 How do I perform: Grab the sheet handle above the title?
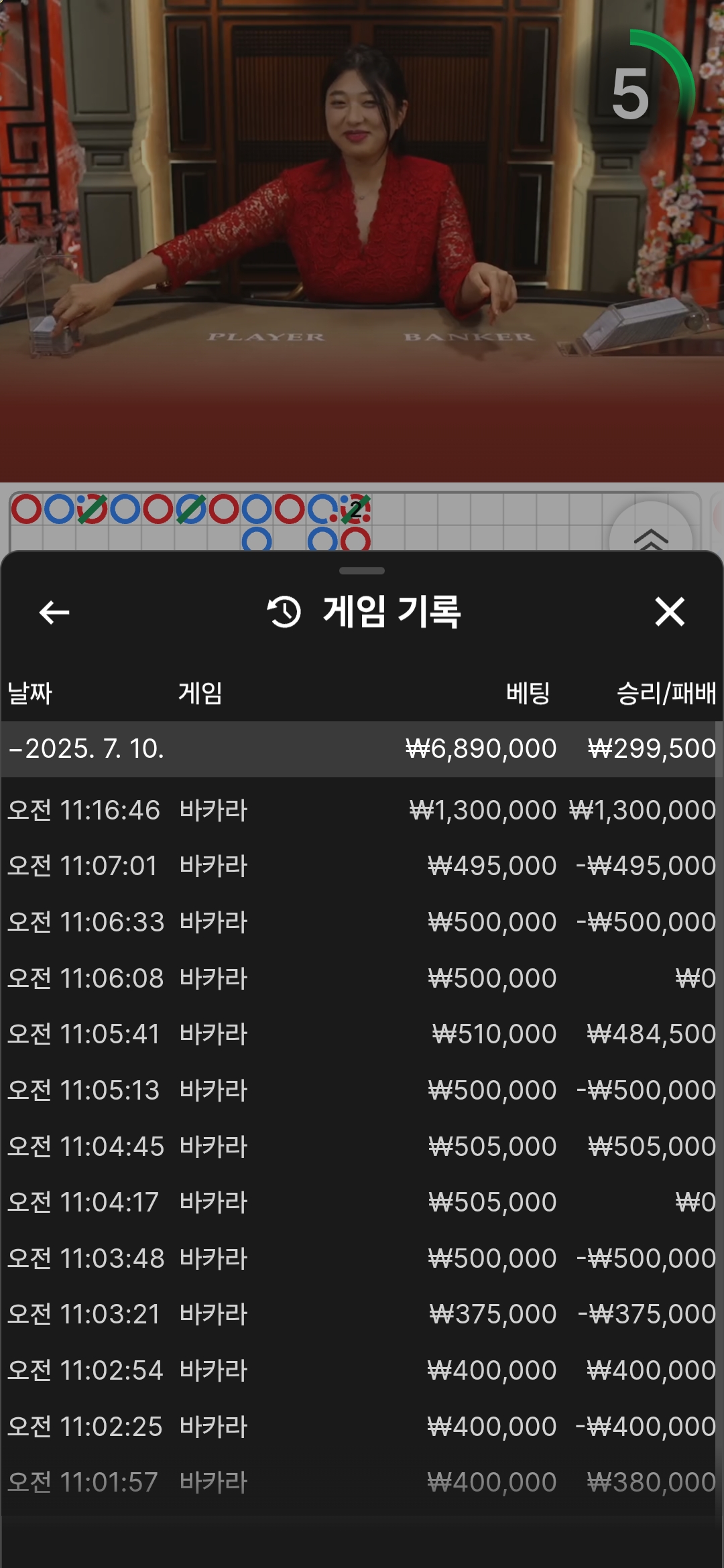click(362, 571)
